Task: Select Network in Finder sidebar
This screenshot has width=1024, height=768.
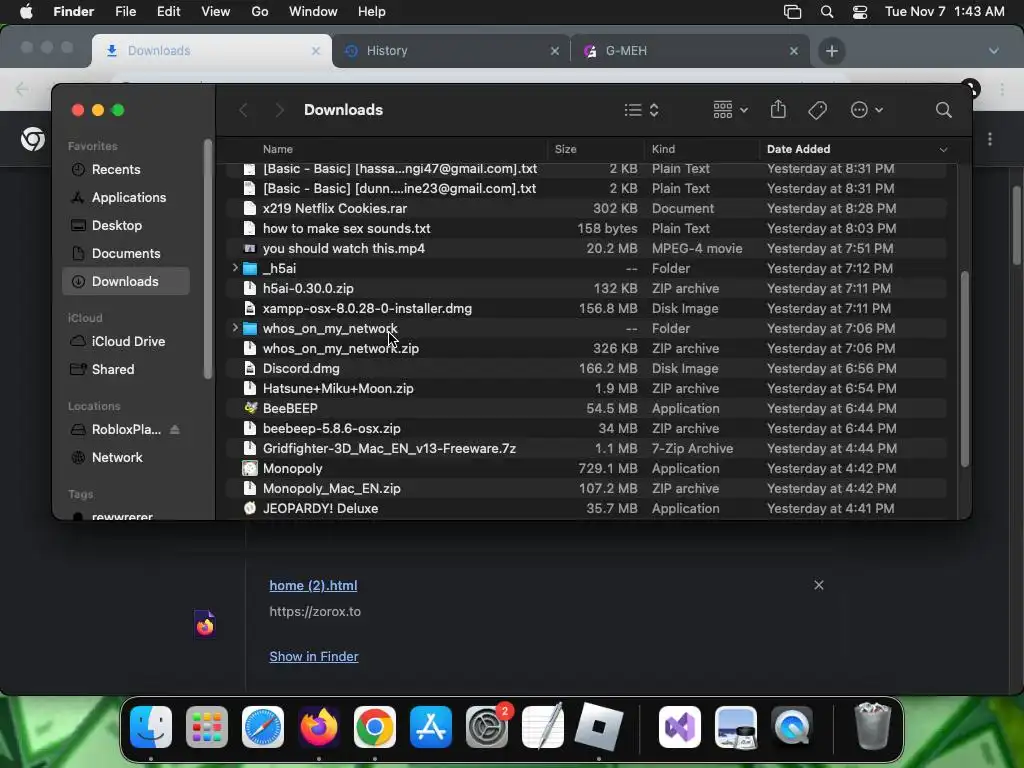Action: [x=127, y=458]
